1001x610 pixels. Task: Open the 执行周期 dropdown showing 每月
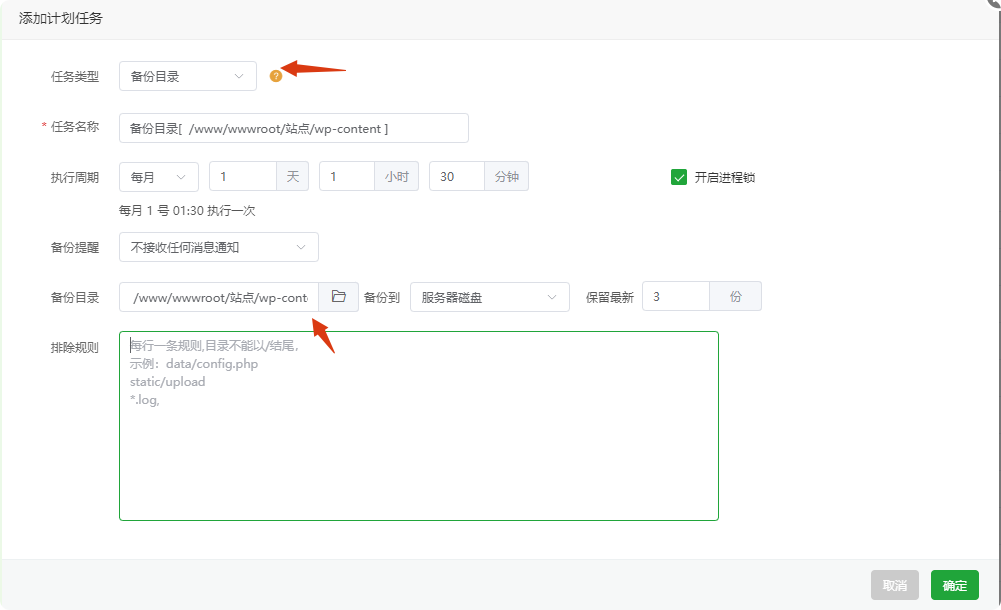click(158, 177)
